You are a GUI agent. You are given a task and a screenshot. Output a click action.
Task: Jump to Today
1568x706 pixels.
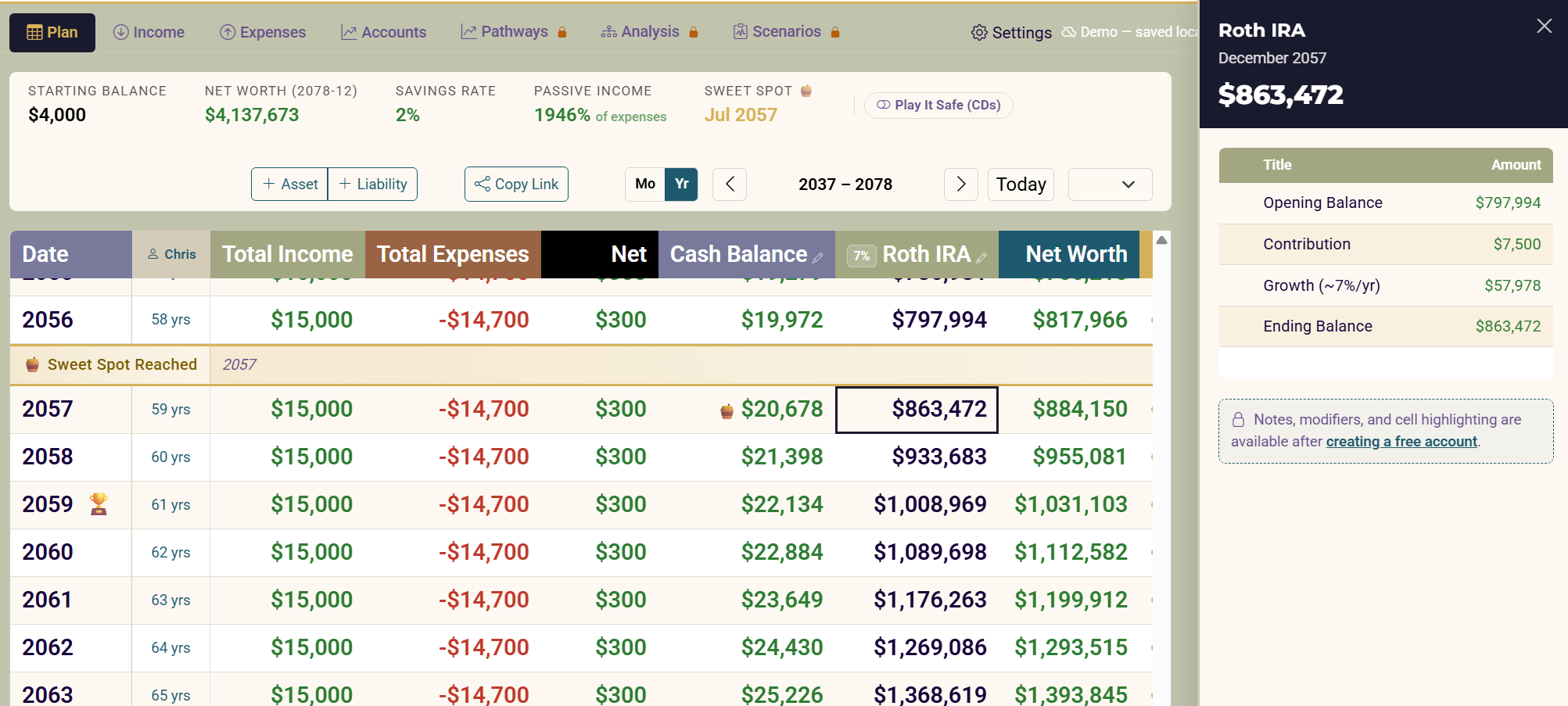coord(1021,185)
